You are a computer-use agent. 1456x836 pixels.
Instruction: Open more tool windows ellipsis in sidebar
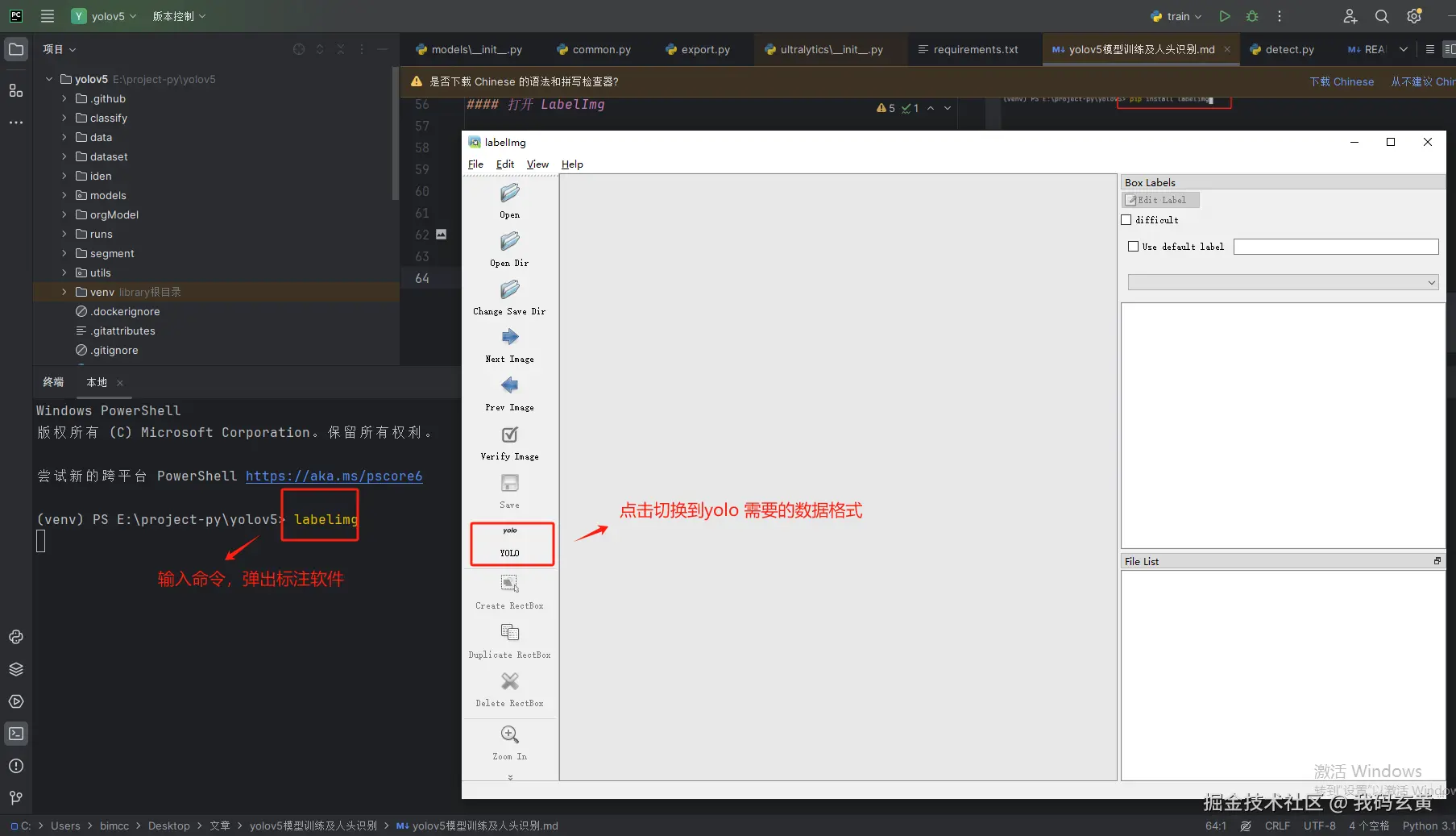[x=16, y=123]
